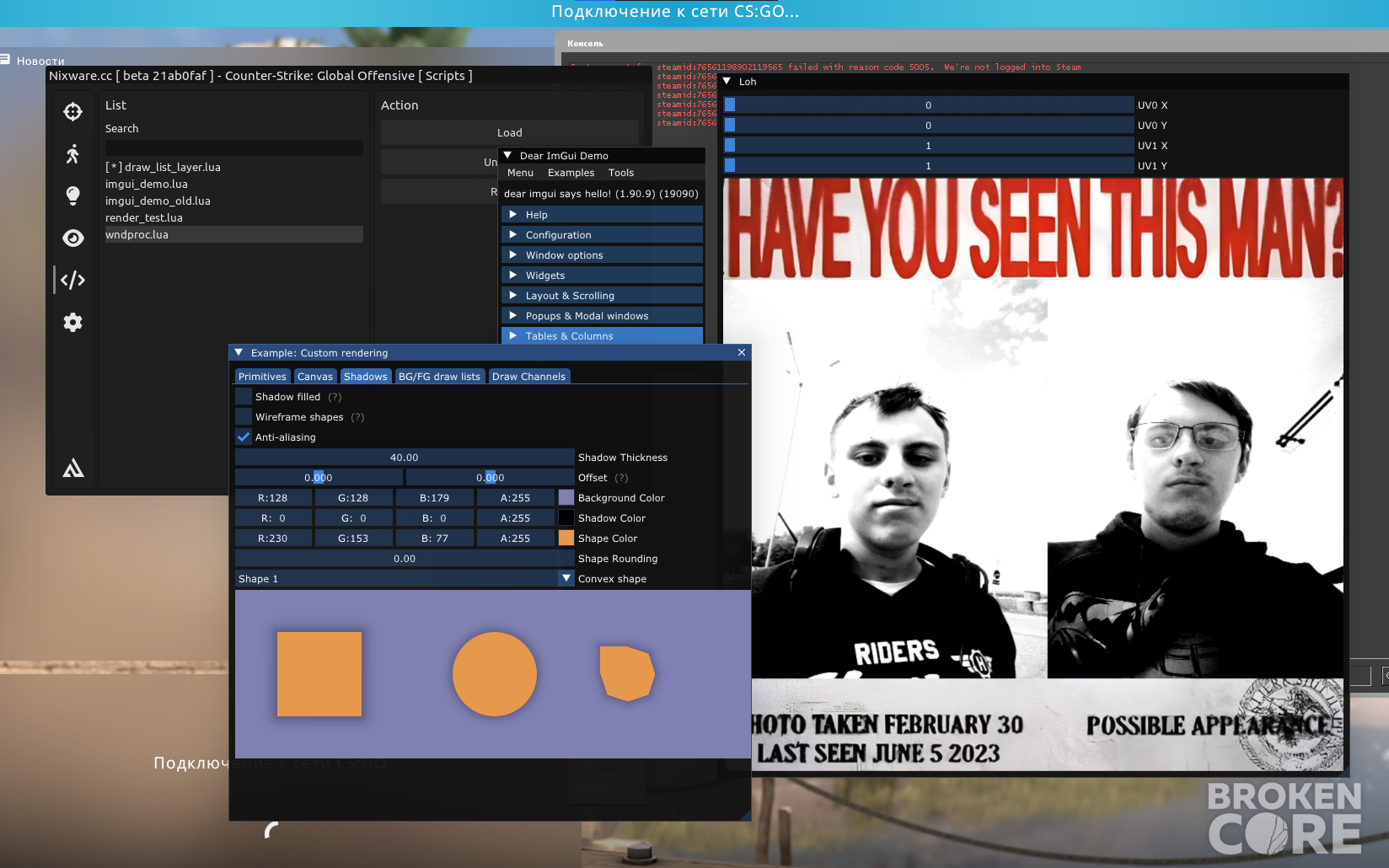Expand the Help section

pos(602,215)
